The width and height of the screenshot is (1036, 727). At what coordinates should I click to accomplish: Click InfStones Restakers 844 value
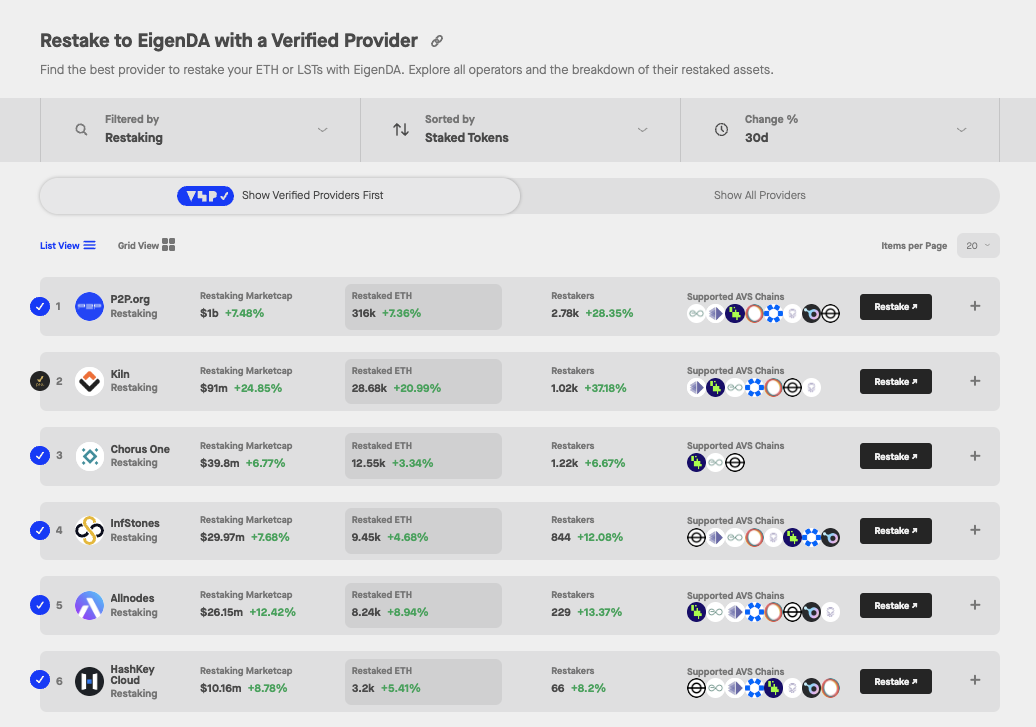pyautogui.click(x=560, y=537)
